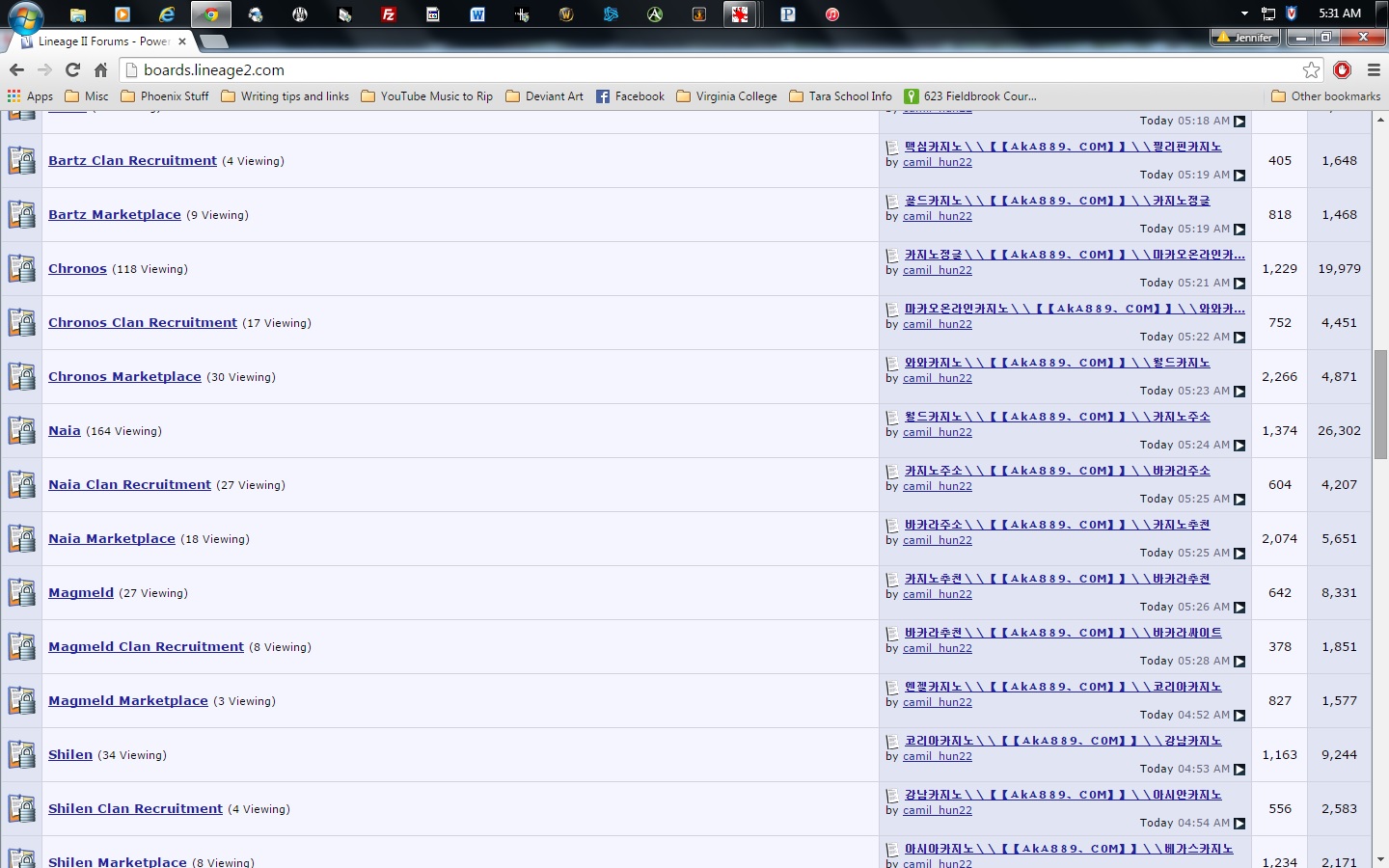The image size is (1389, 868).
Task: Reload the page with the refresh icon
Action: pos(72,69)
